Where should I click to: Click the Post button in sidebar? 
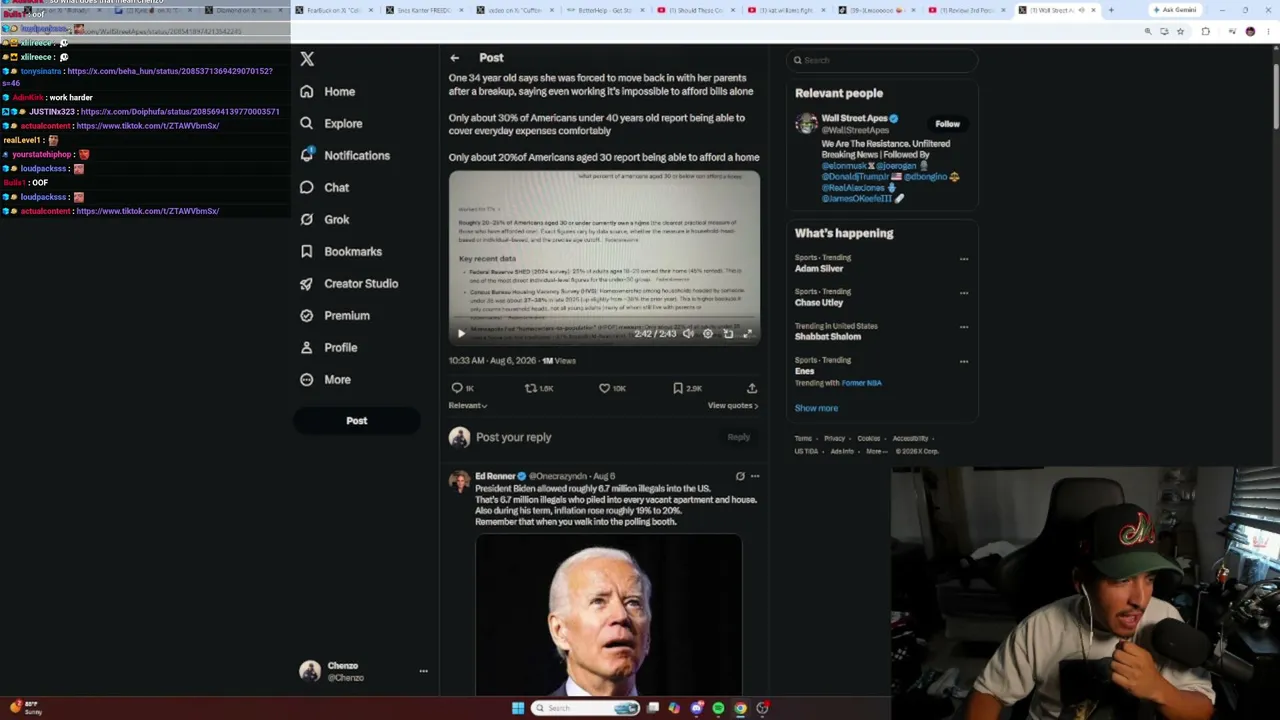coord(357,421)
